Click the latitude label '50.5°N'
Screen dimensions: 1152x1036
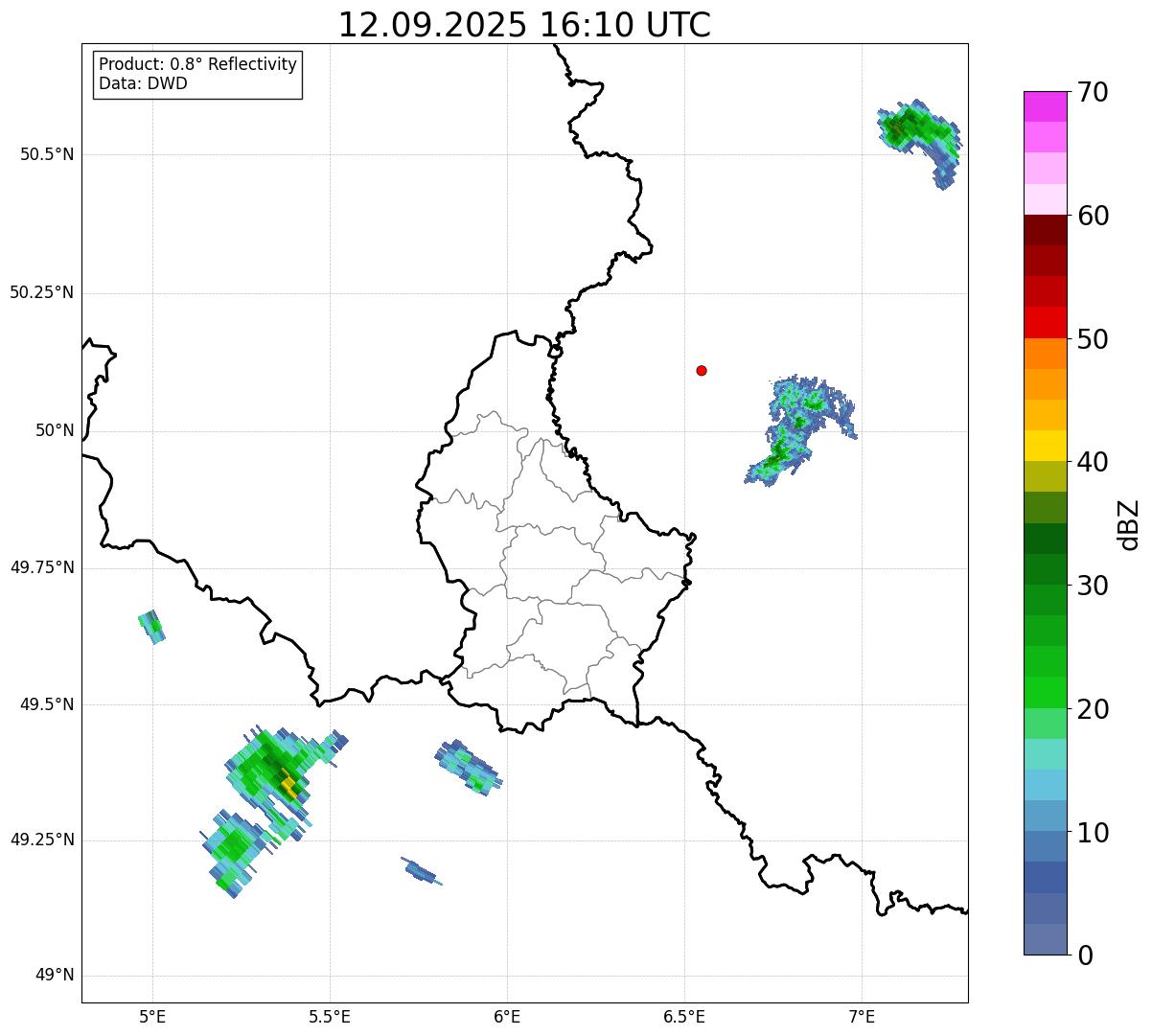tap(46, 154)
